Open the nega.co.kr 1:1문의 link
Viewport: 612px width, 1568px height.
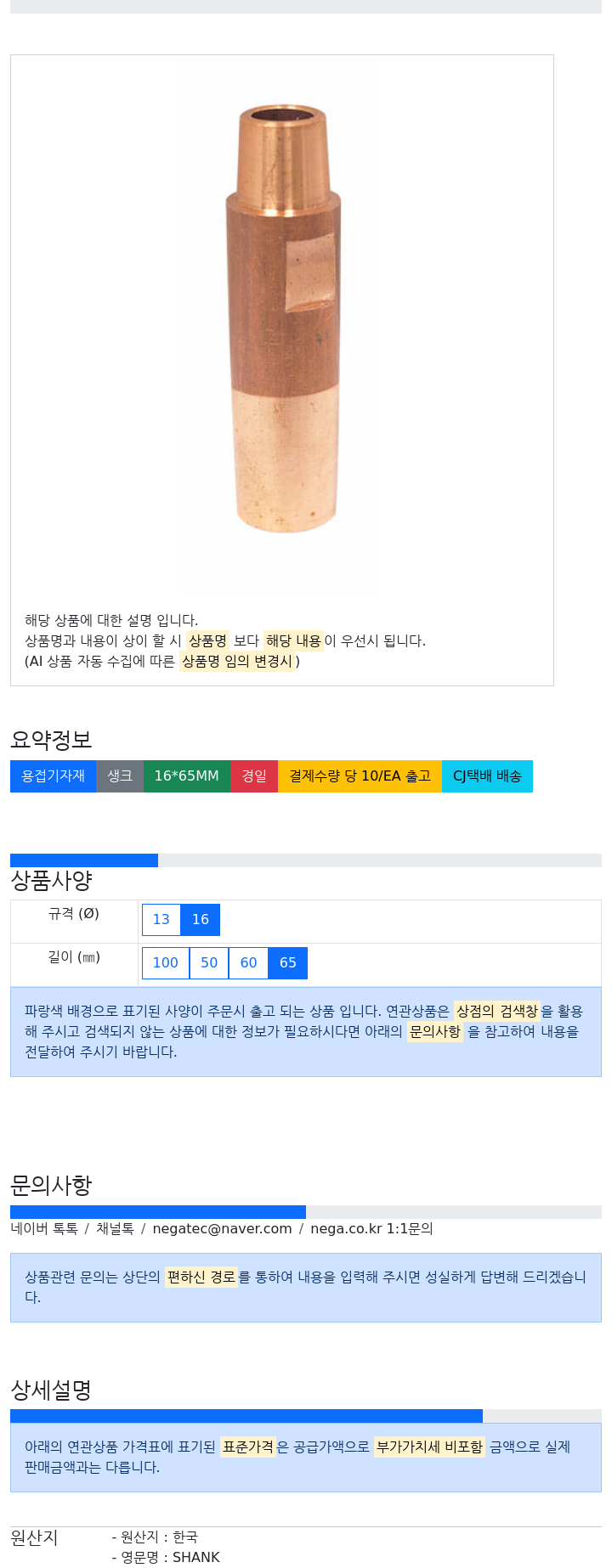[371, 1229]
